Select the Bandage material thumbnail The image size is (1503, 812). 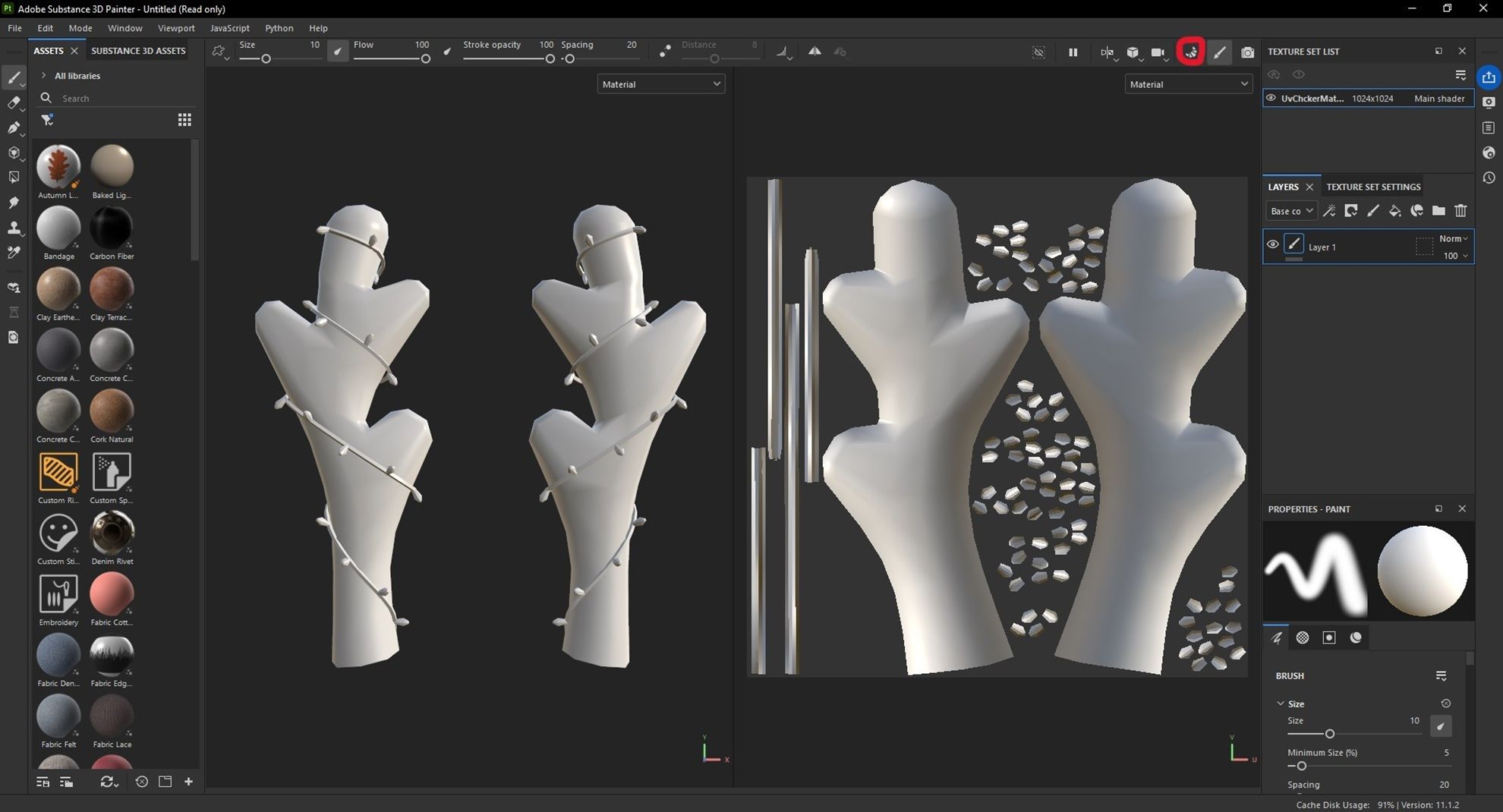click(58, 228)
